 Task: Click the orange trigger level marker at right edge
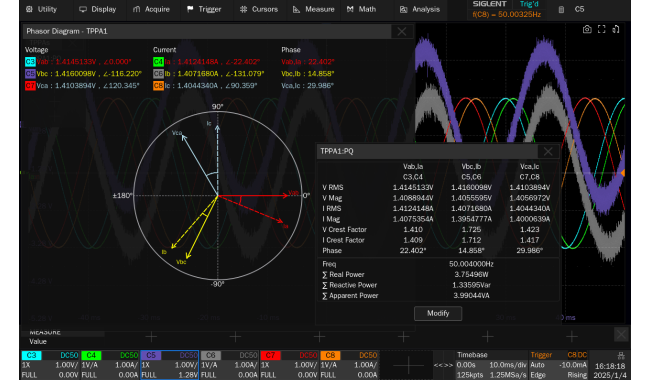tap(622, 172)
